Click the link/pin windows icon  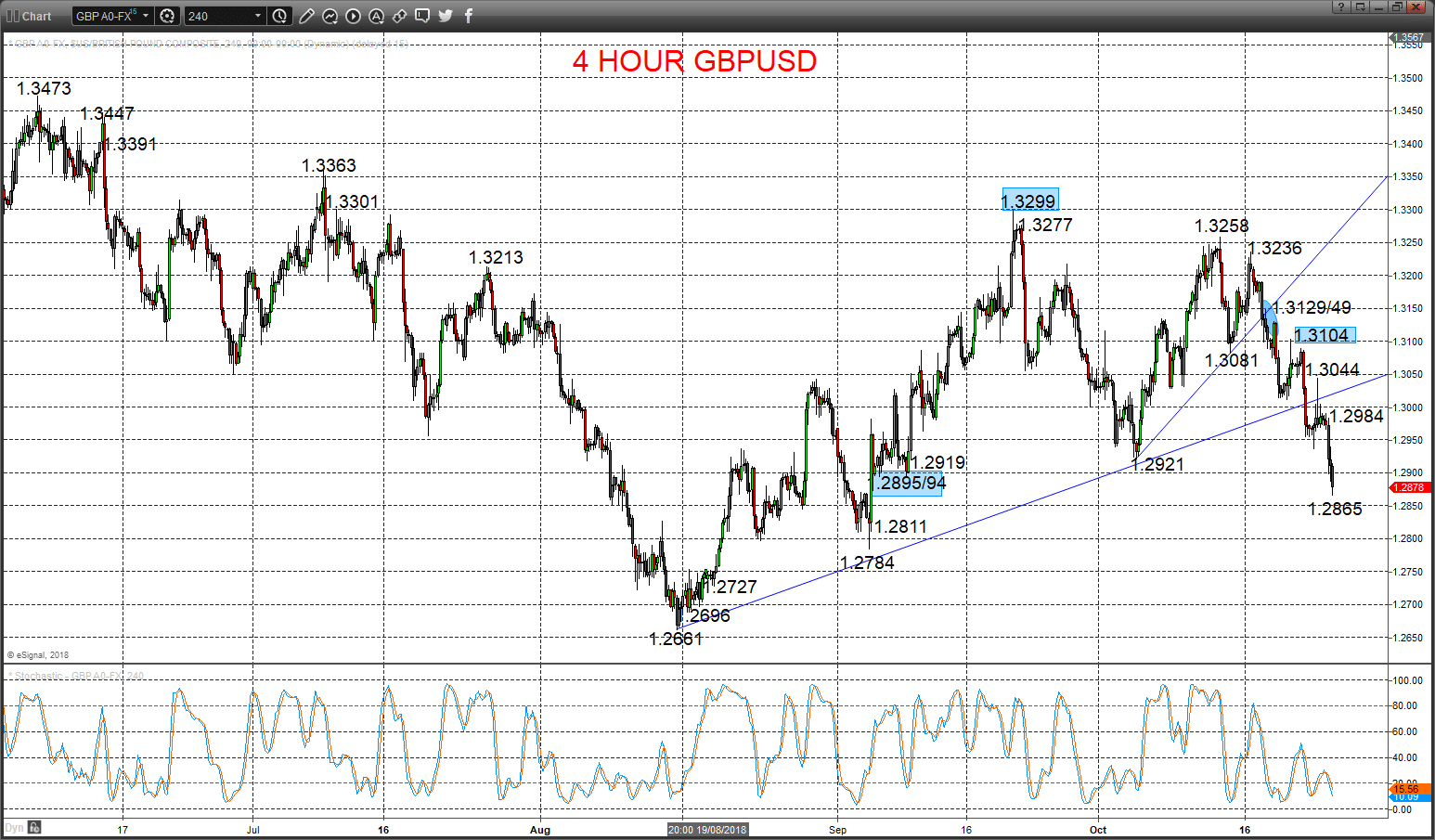pyautogui.click(x=399, y=16)
